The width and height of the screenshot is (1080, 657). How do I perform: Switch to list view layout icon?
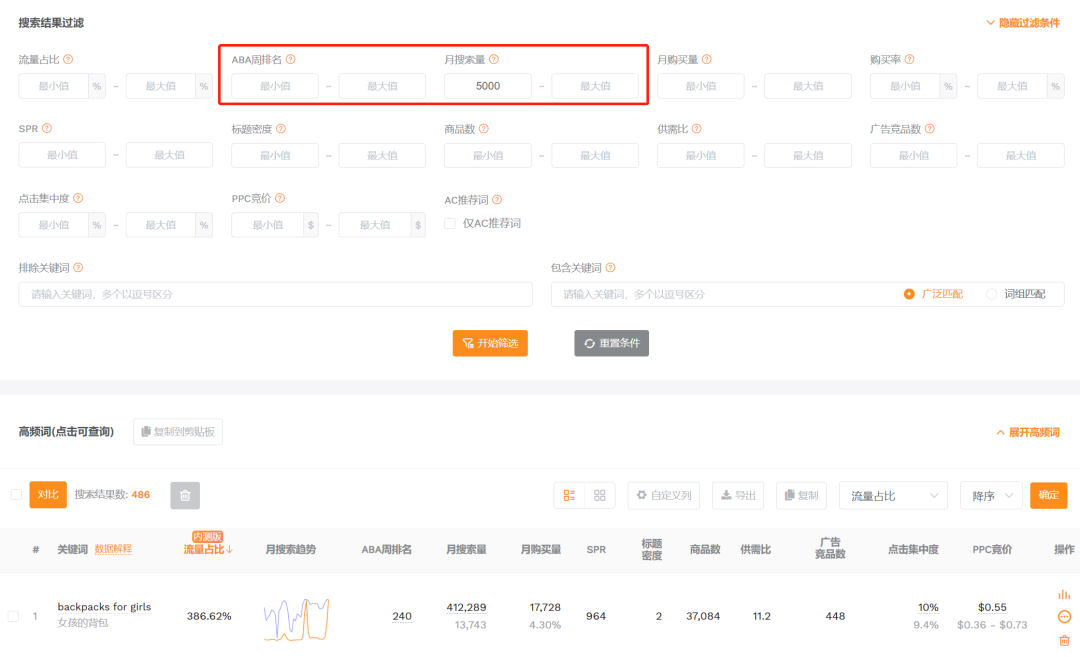tap(569, 495)
